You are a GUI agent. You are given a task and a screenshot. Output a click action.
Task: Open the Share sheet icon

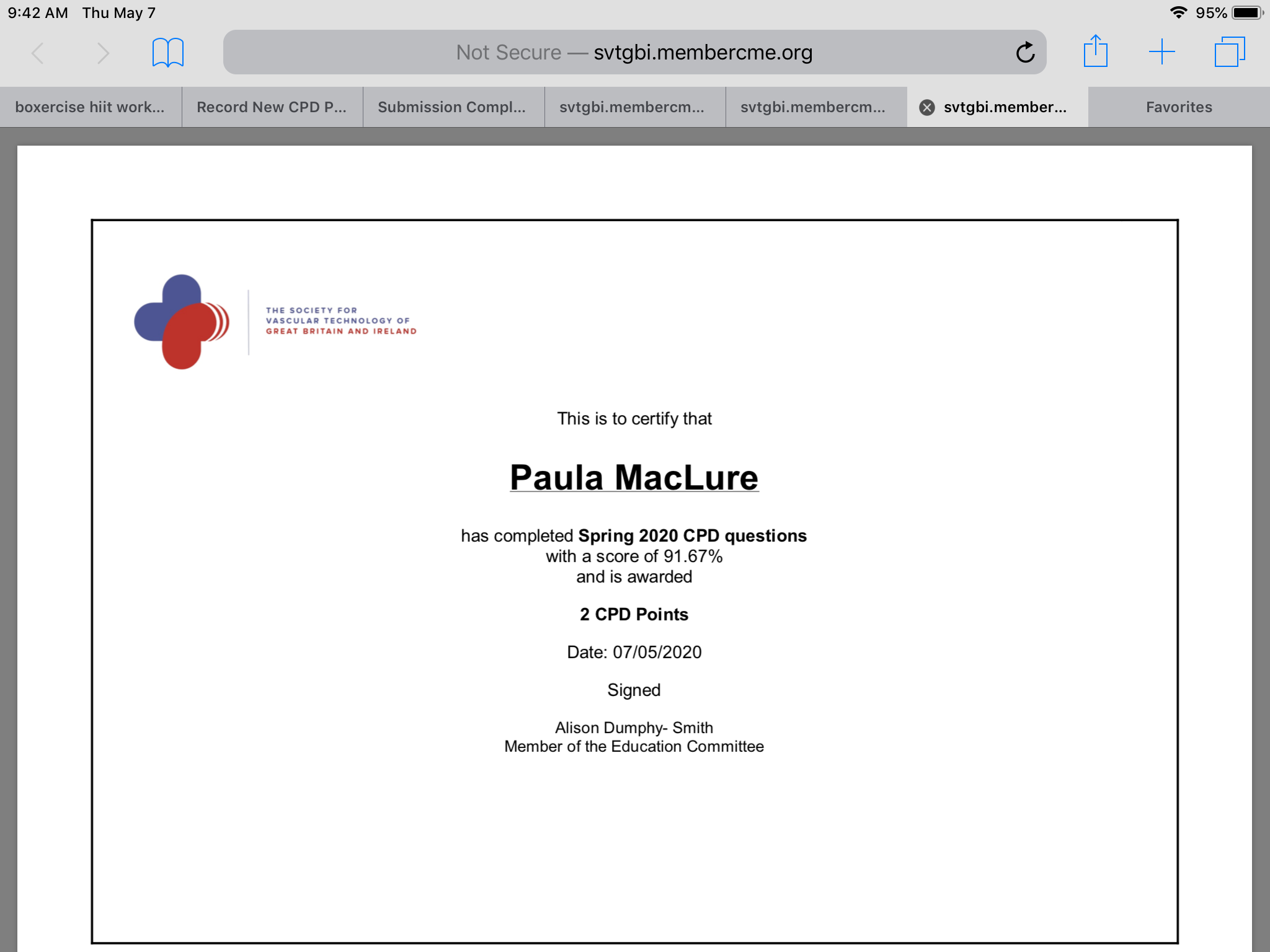[x=1095, y=51]
